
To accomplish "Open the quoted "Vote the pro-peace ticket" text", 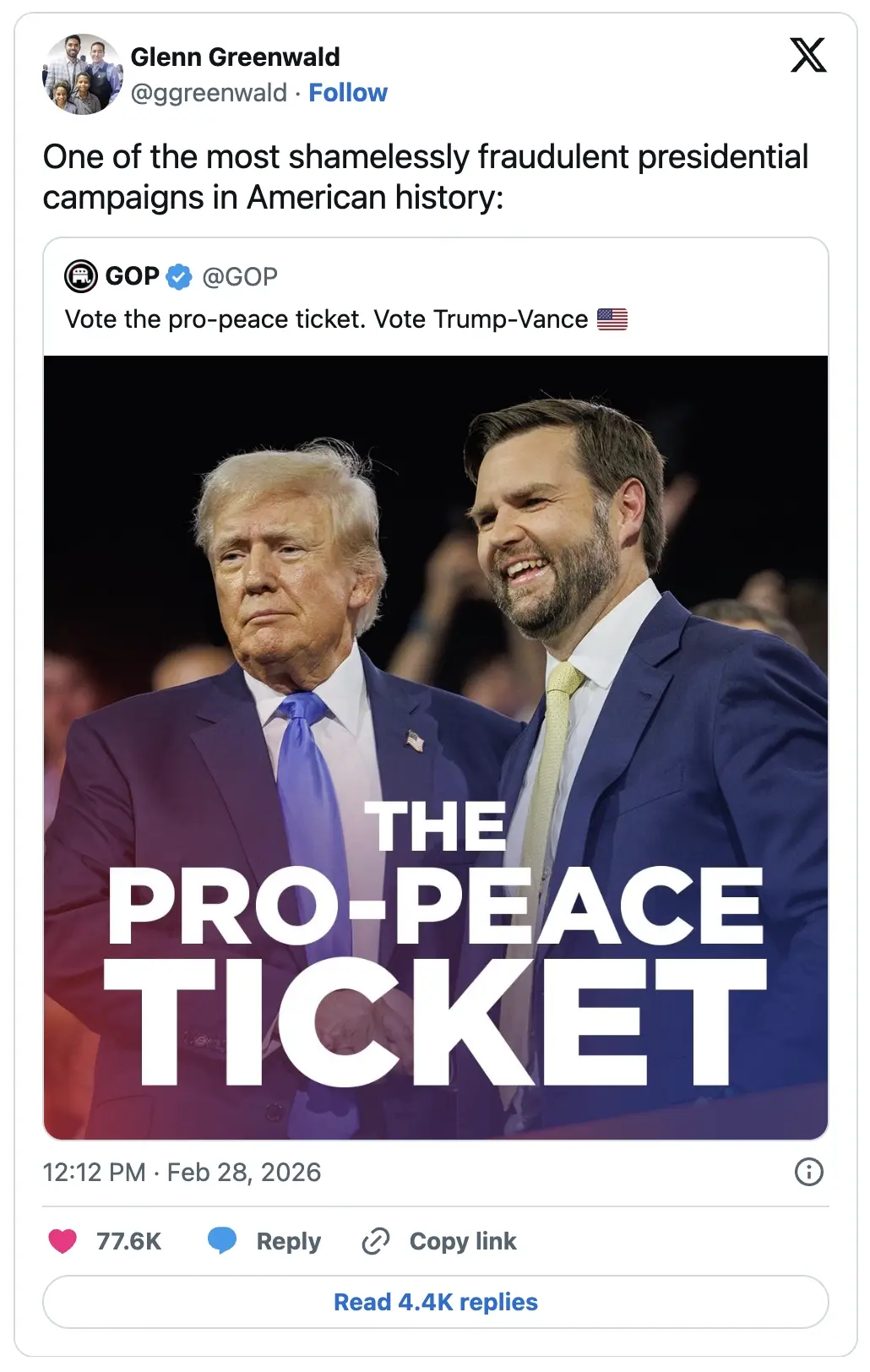I will coord(326,319).
